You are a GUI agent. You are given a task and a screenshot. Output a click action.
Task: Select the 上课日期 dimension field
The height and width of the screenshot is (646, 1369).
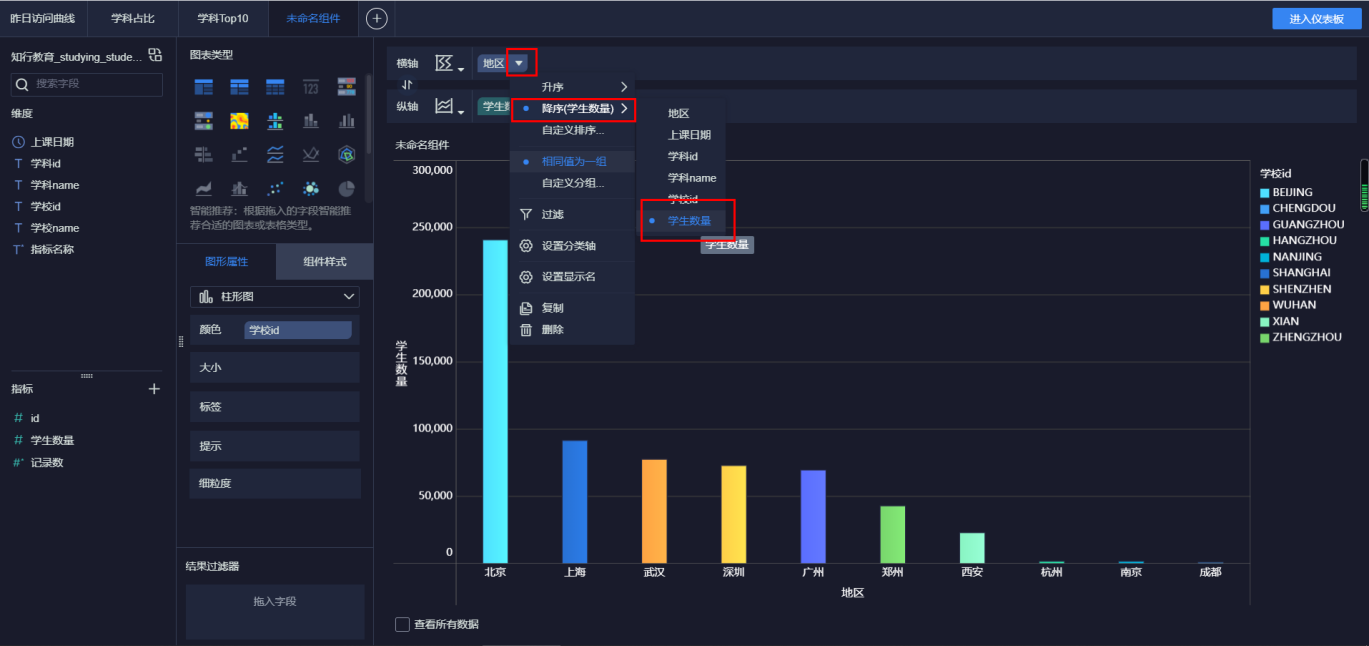click(52, 142)
